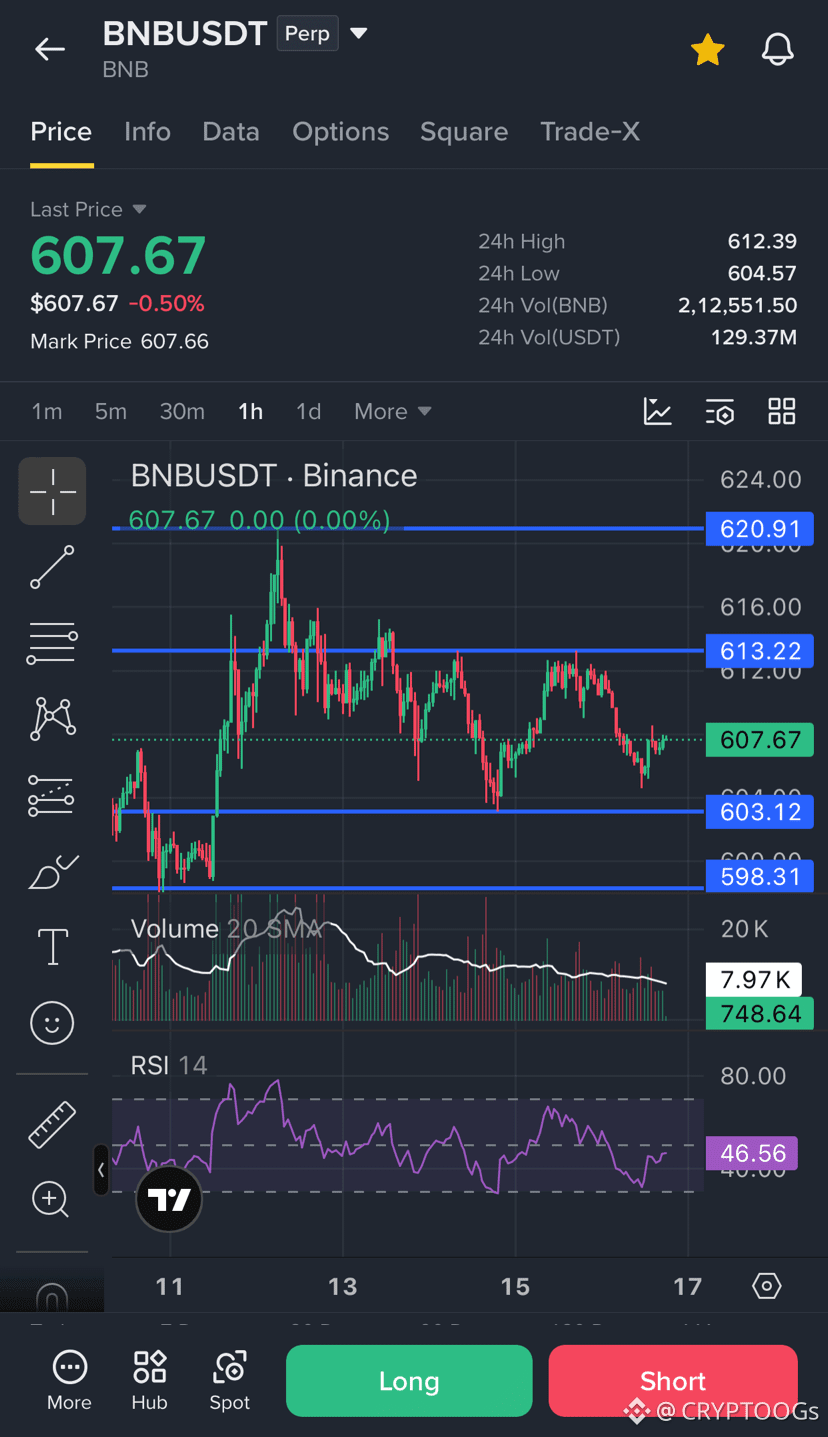The image size is (828, 1437).
Task: Click the 24h Vol(USDT) value 129.37M
Action: click(754, 337)
